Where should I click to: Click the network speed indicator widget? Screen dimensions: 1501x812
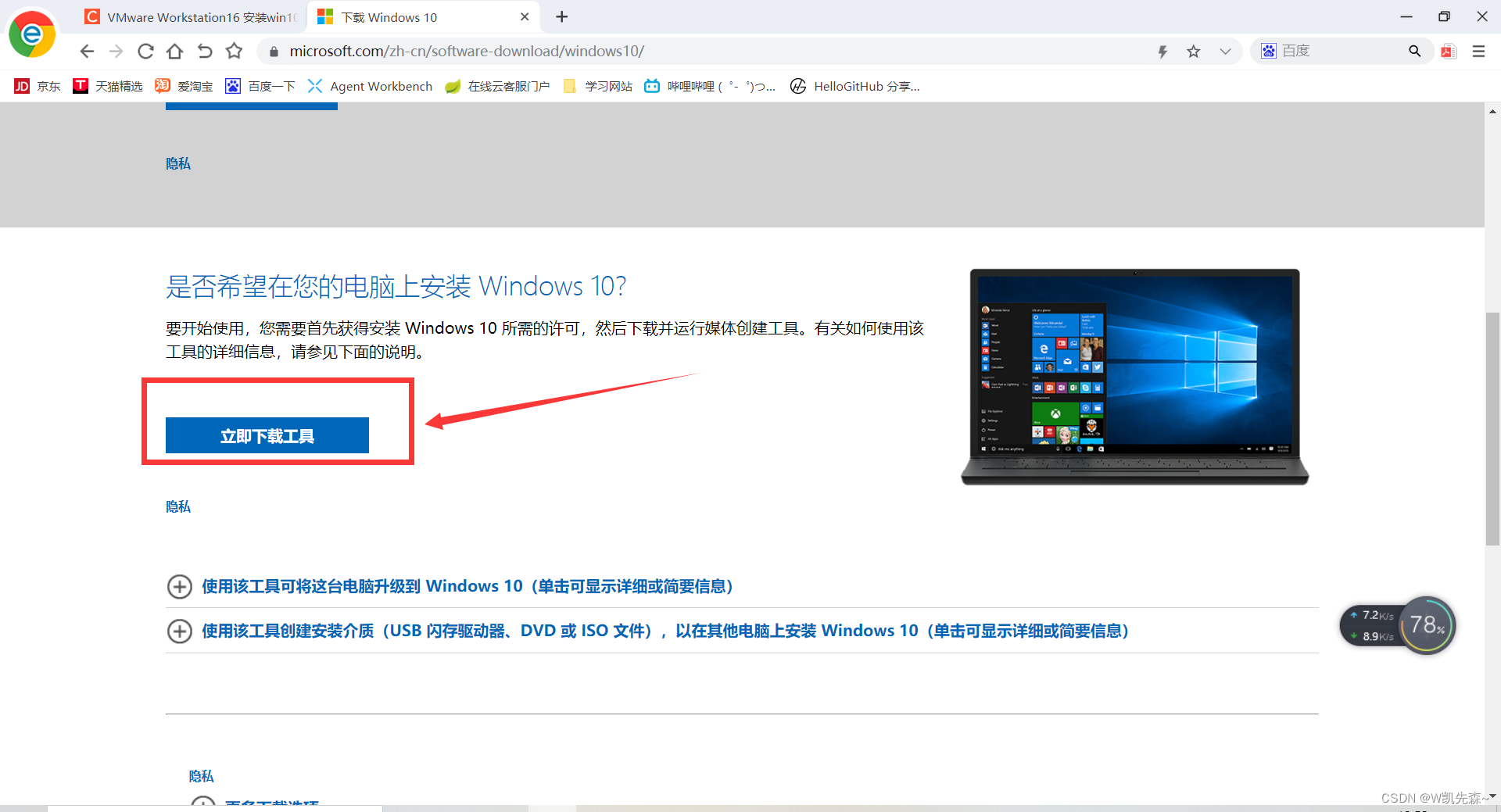[x=1372, y=626]
